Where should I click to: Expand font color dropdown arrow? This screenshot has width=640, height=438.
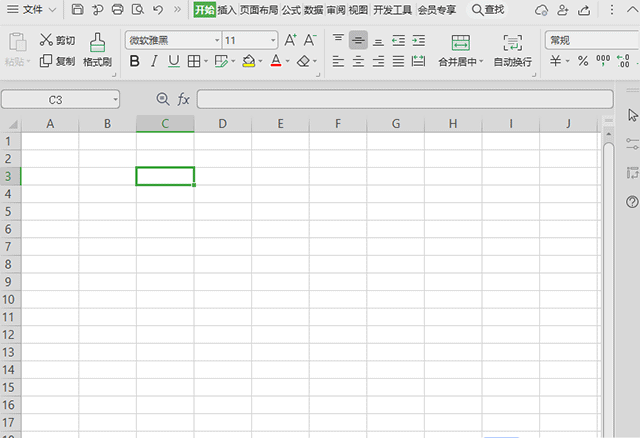pyautogui.click(x=287, y=61)
